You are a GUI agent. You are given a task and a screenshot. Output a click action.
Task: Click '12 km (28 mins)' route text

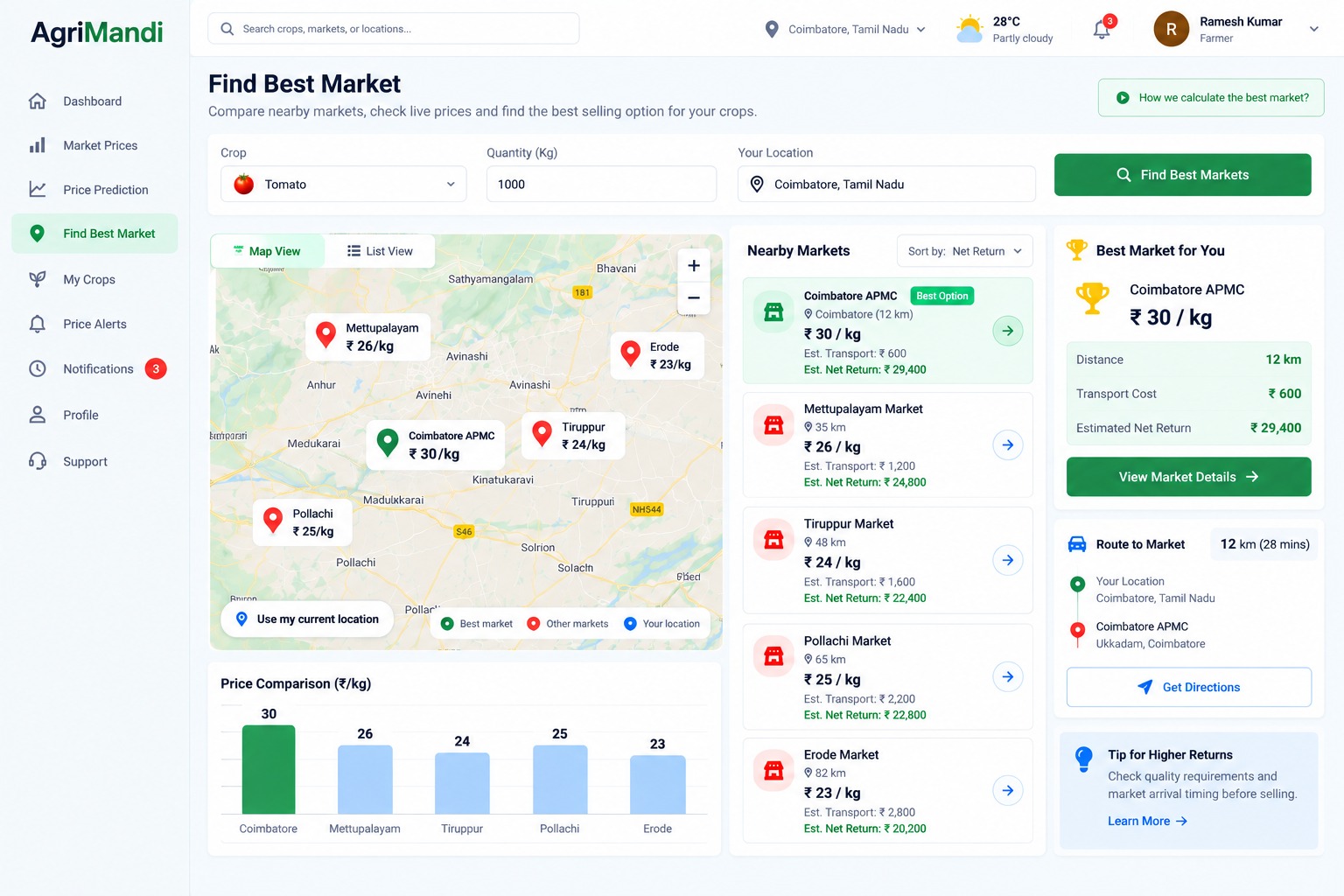pos(1264,544)
